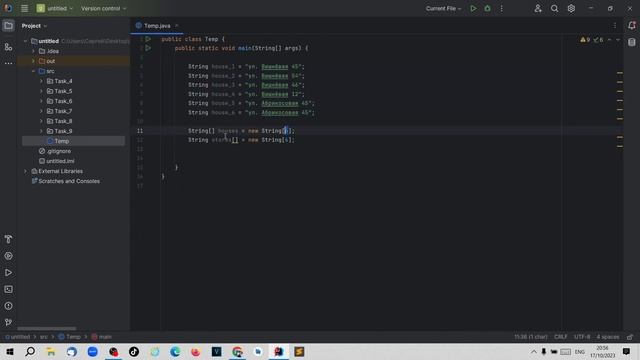This screenshot has width=640, height=360.
Task: Open the Project view dropdown
Action: tap(34, 26)
